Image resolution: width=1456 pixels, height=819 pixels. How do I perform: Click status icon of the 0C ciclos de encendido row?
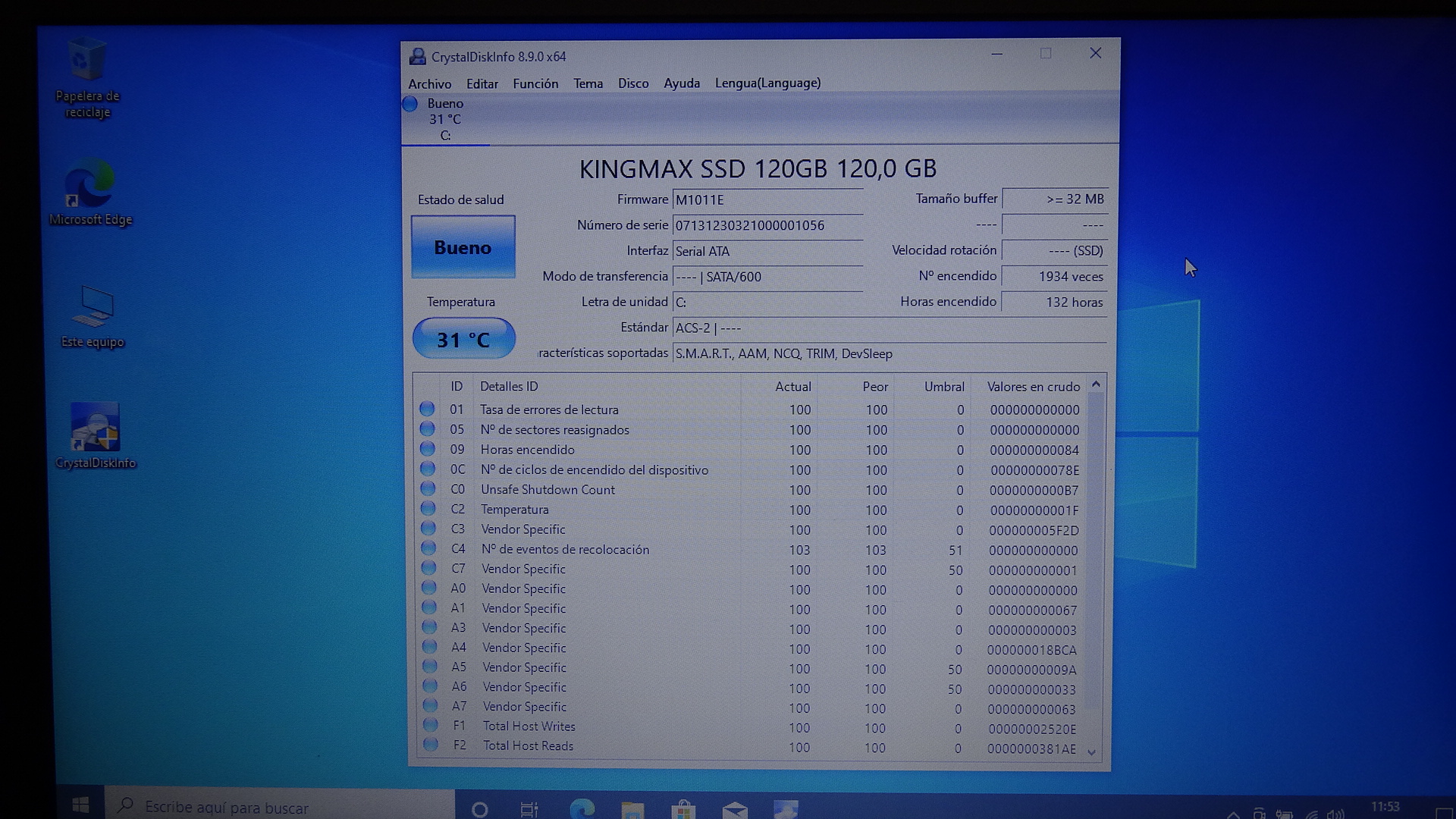[428, 469]
